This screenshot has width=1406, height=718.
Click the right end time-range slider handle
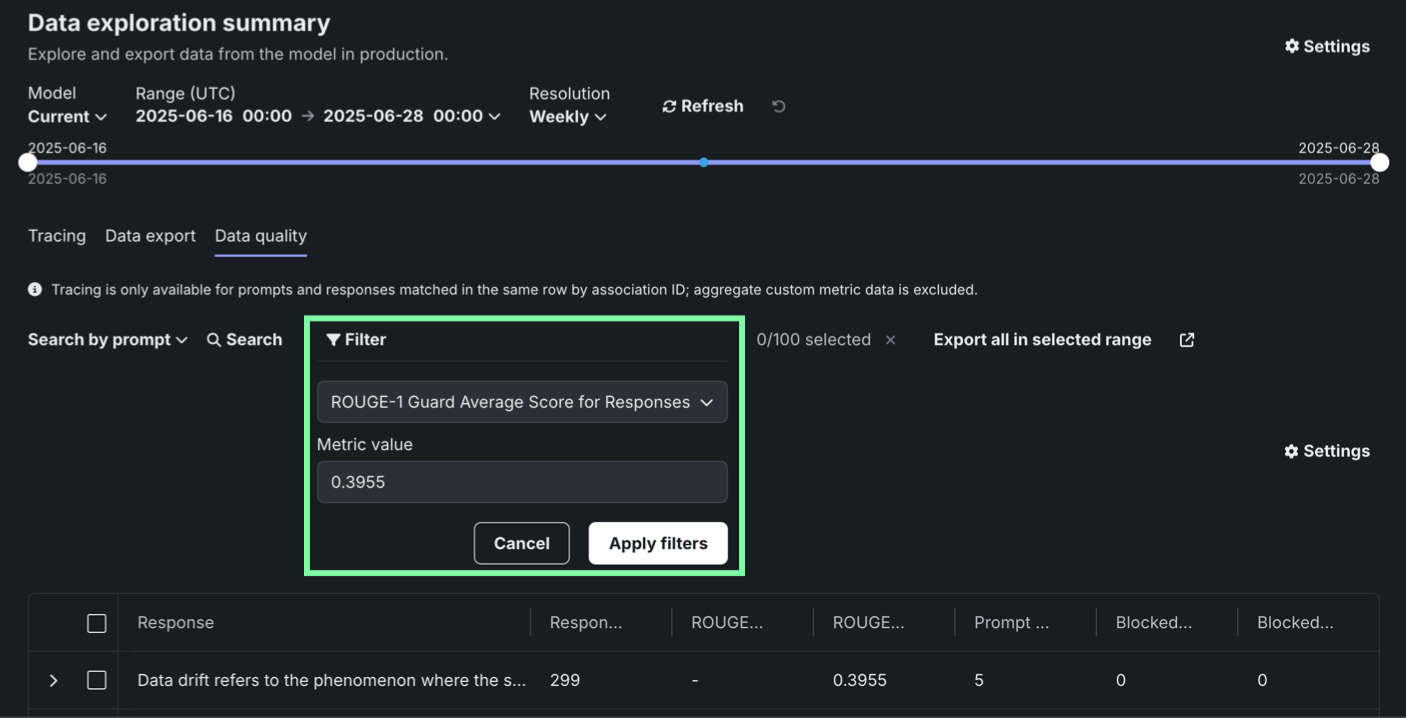[x=1379, y=162]
